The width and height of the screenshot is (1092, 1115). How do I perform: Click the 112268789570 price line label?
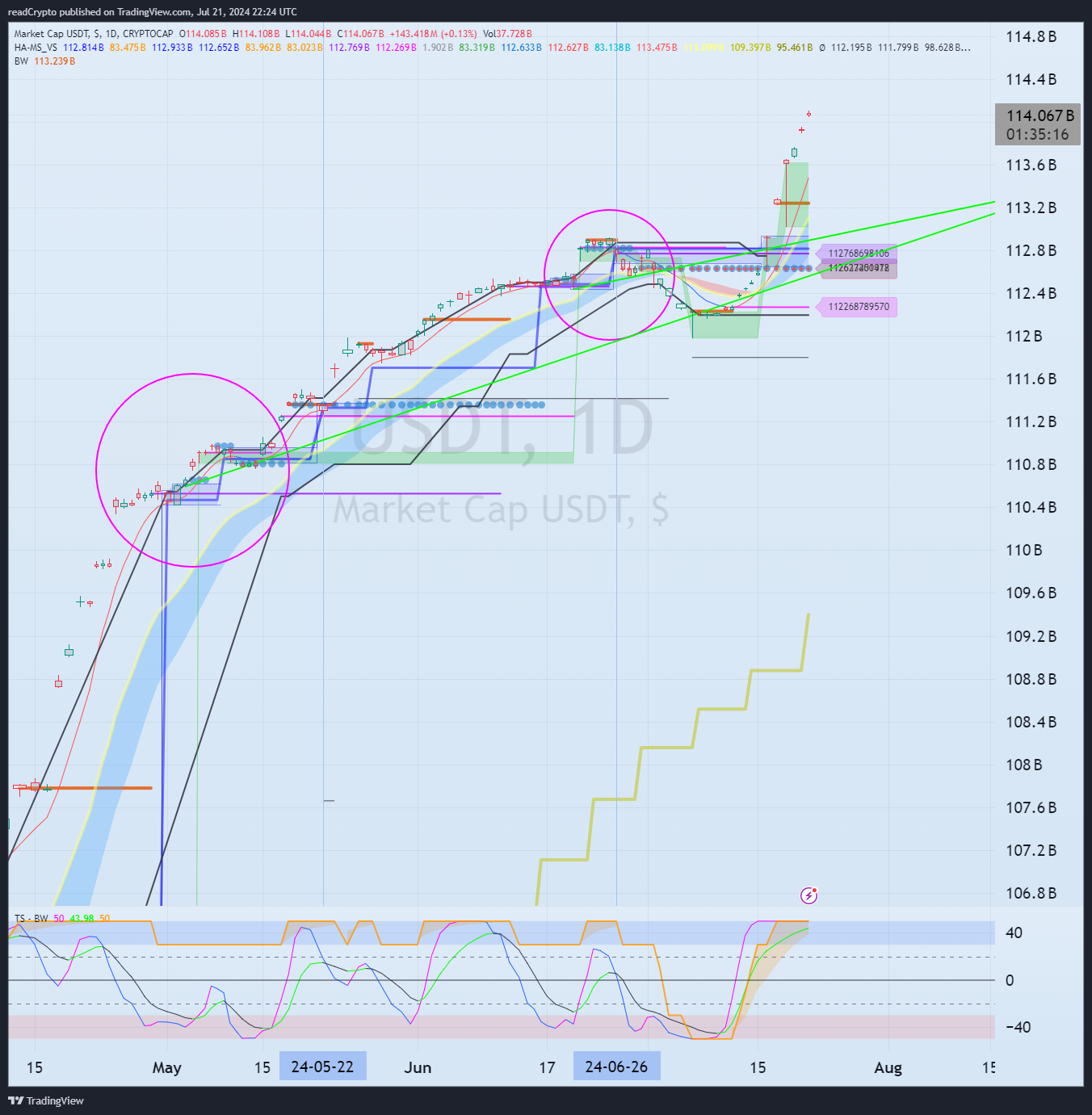(x=859, y=307)
